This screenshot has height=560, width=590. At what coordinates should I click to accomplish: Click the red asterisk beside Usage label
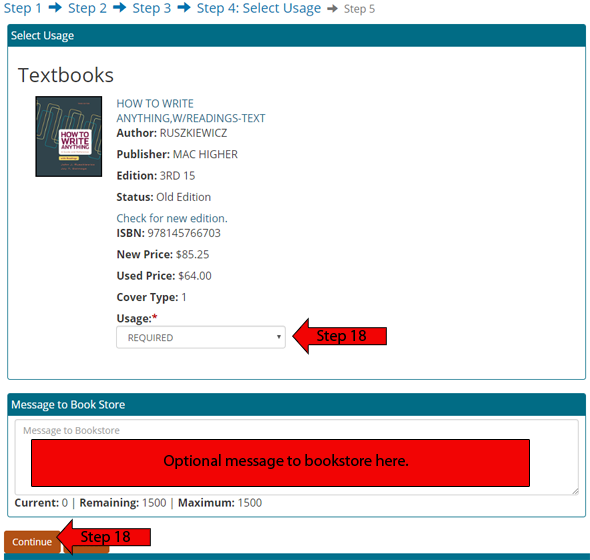[155, 317]
